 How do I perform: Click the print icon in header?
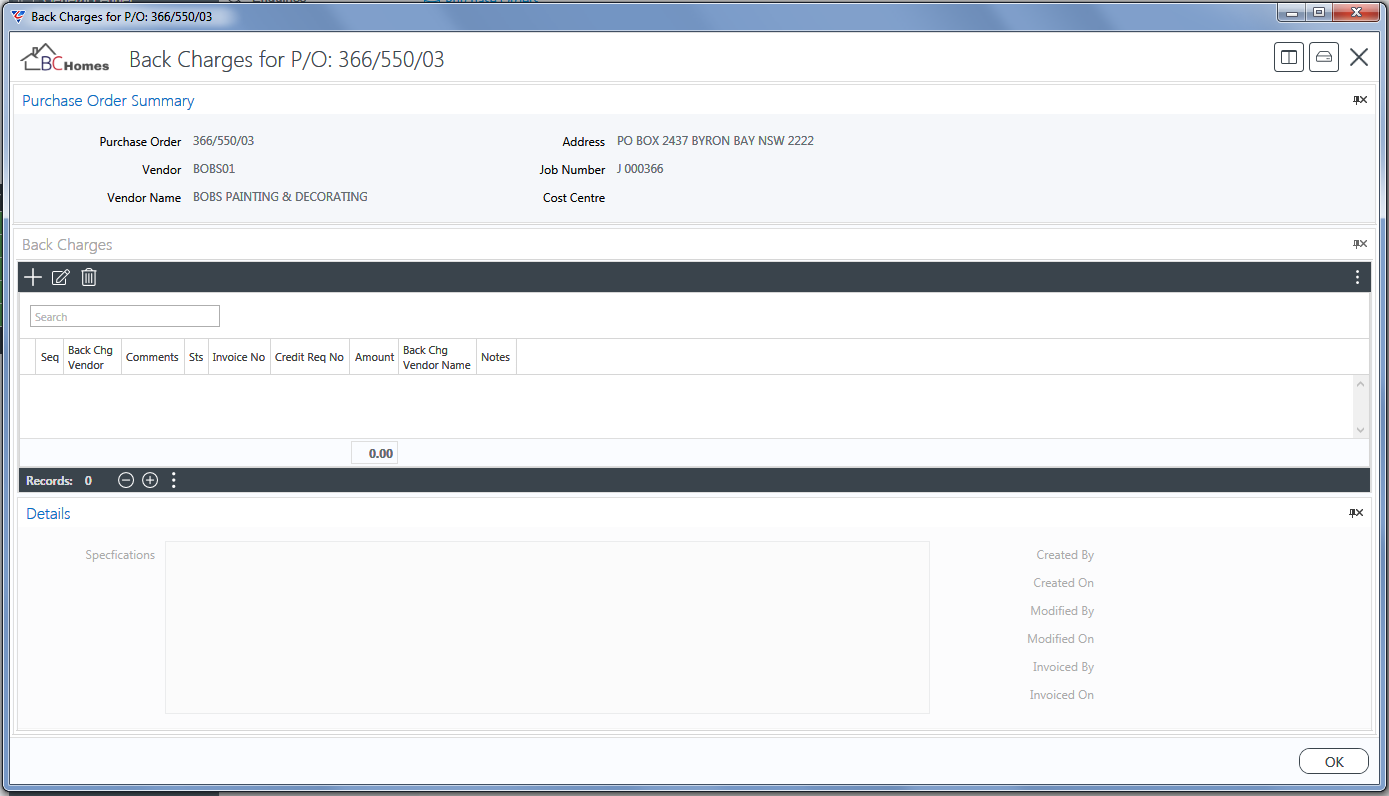point(1324,57)
